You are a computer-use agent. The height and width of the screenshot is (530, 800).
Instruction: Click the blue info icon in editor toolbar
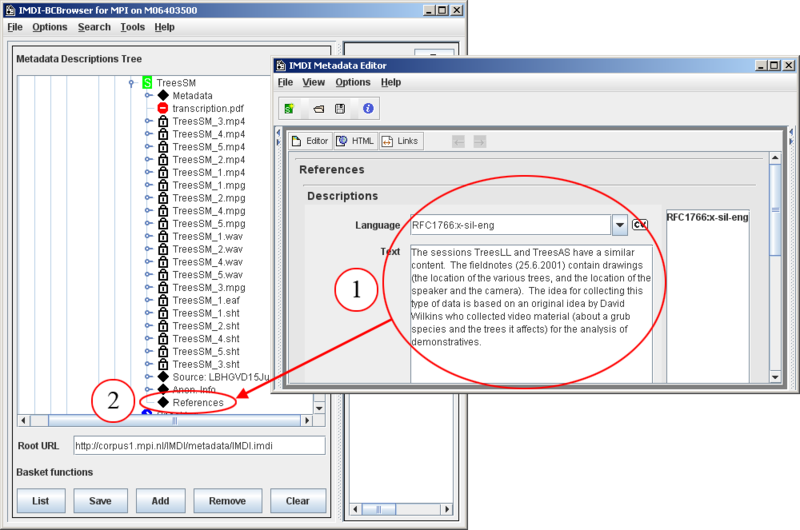(x=368, y=108)
